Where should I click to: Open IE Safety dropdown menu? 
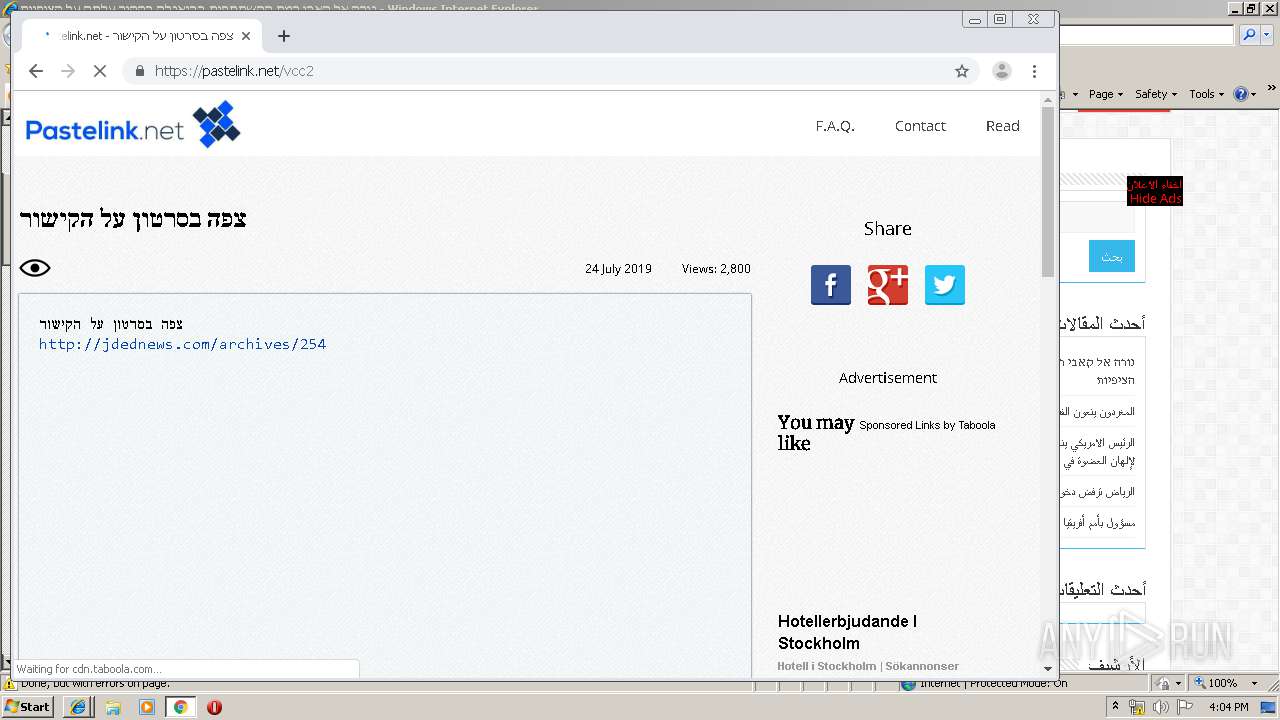click(x=1156, y=94)
